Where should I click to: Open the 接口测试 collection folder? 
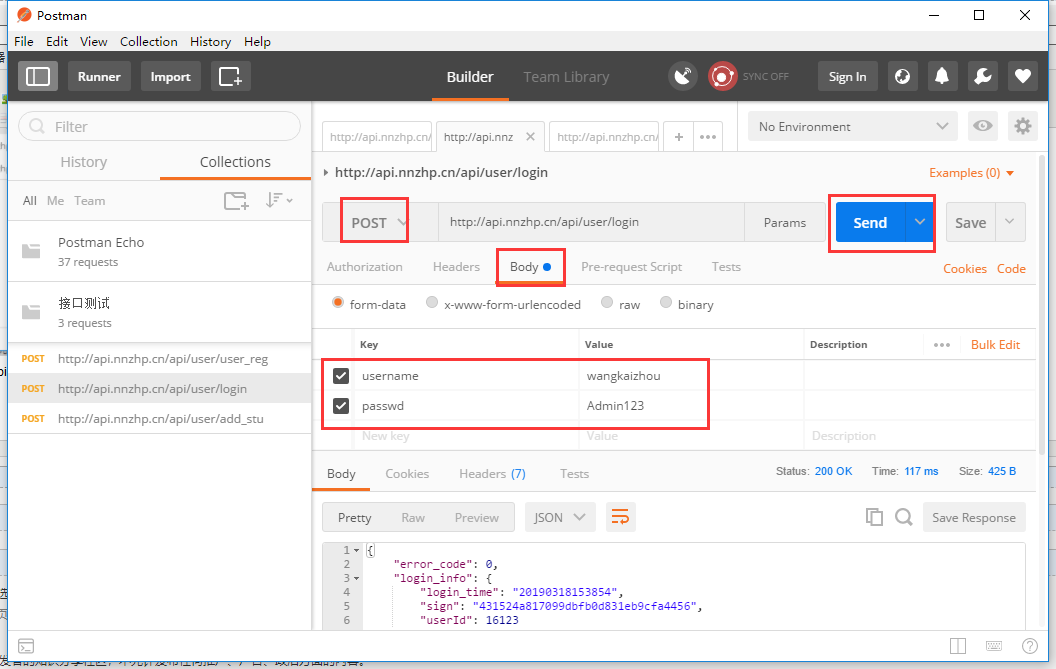coord(160,312)
